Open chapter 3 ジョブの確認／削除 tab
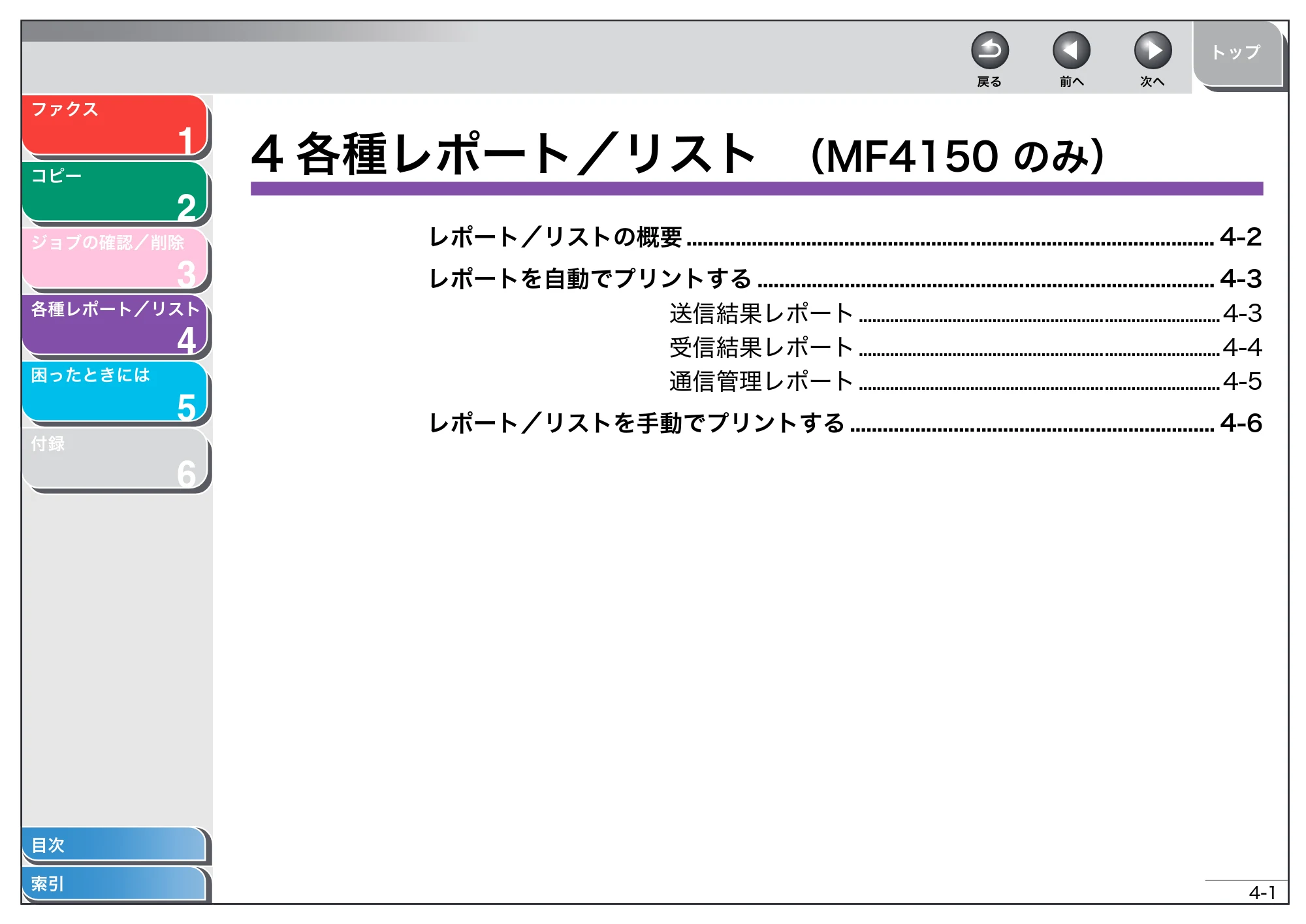Image resolution: width=1306 pixels, height=924 pixels. pos(115,258)
